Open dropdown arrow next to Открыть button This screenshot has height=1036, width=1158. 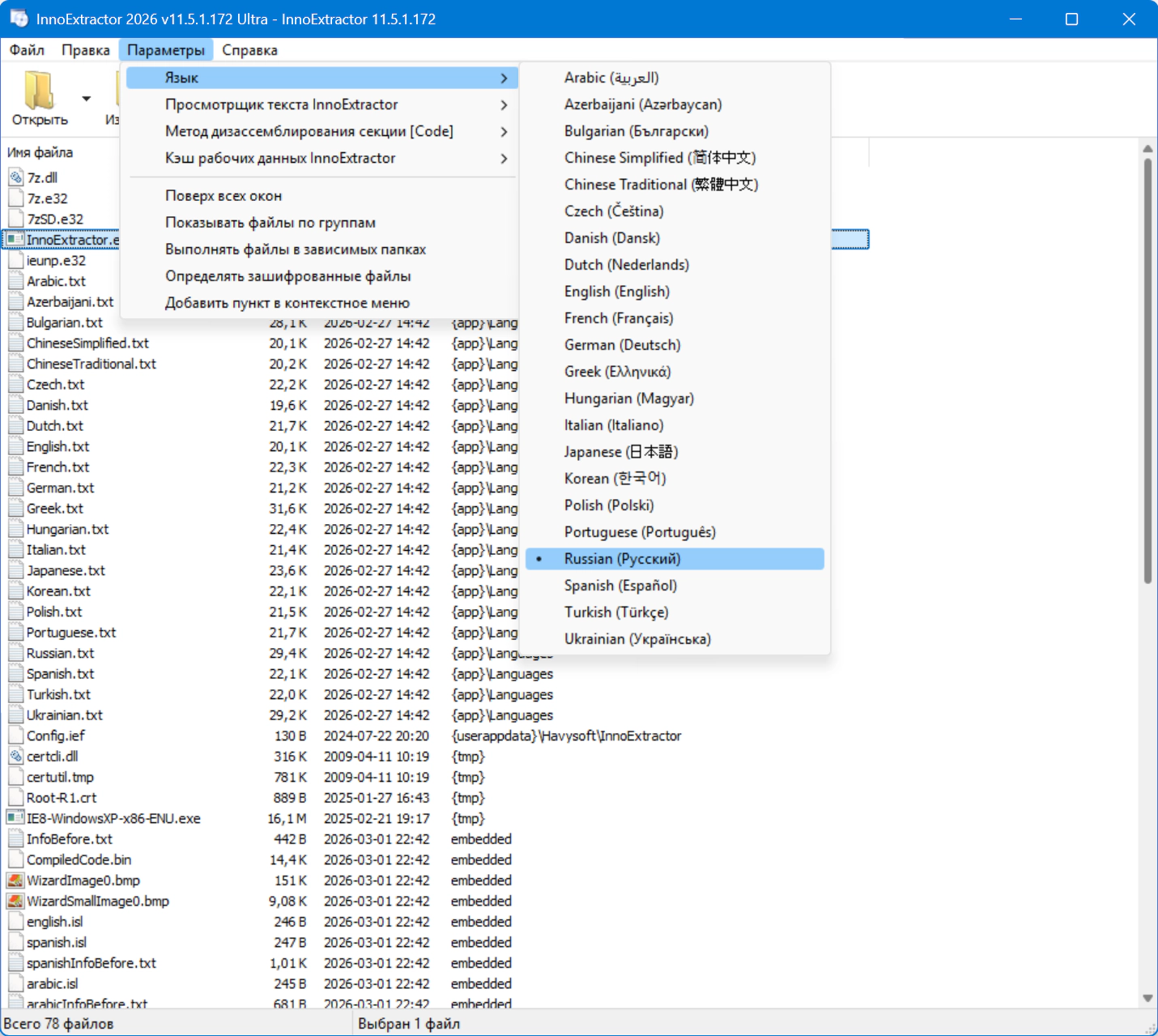click(87, 99)
